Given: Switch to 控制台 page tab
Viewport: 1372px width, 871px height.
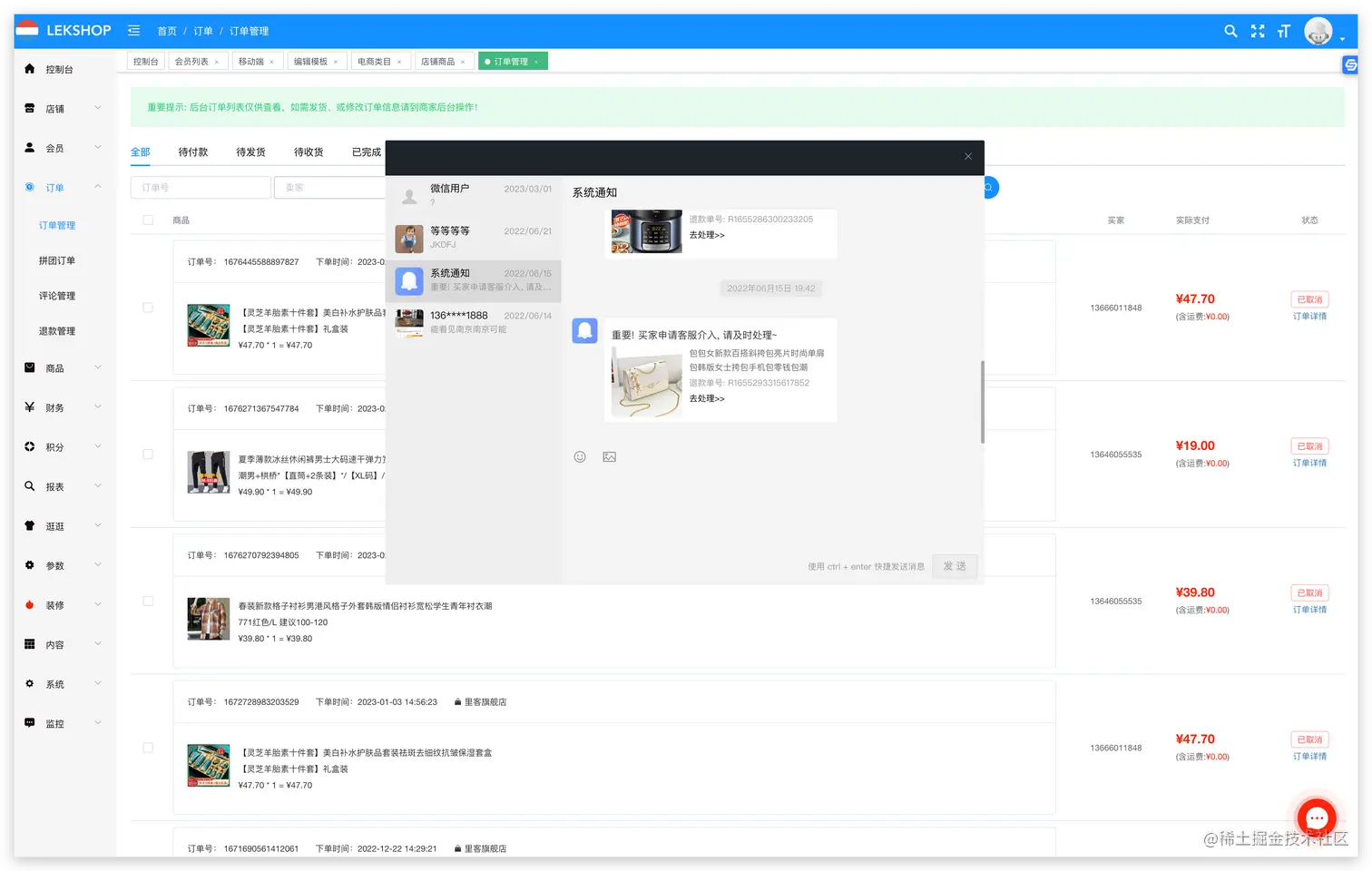Looking at the screenshot, I should click(x=146, y=62).
